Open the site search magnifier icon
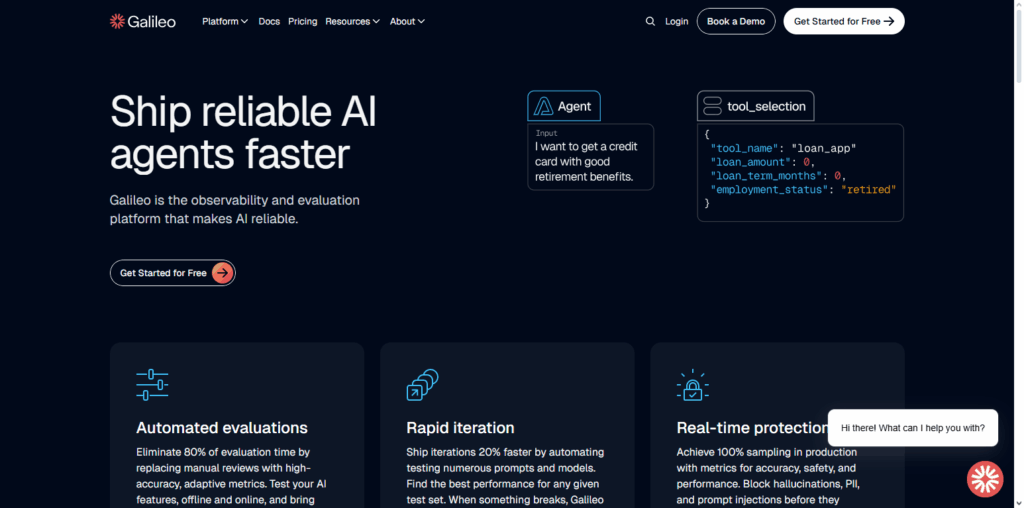 coord(650,22)
